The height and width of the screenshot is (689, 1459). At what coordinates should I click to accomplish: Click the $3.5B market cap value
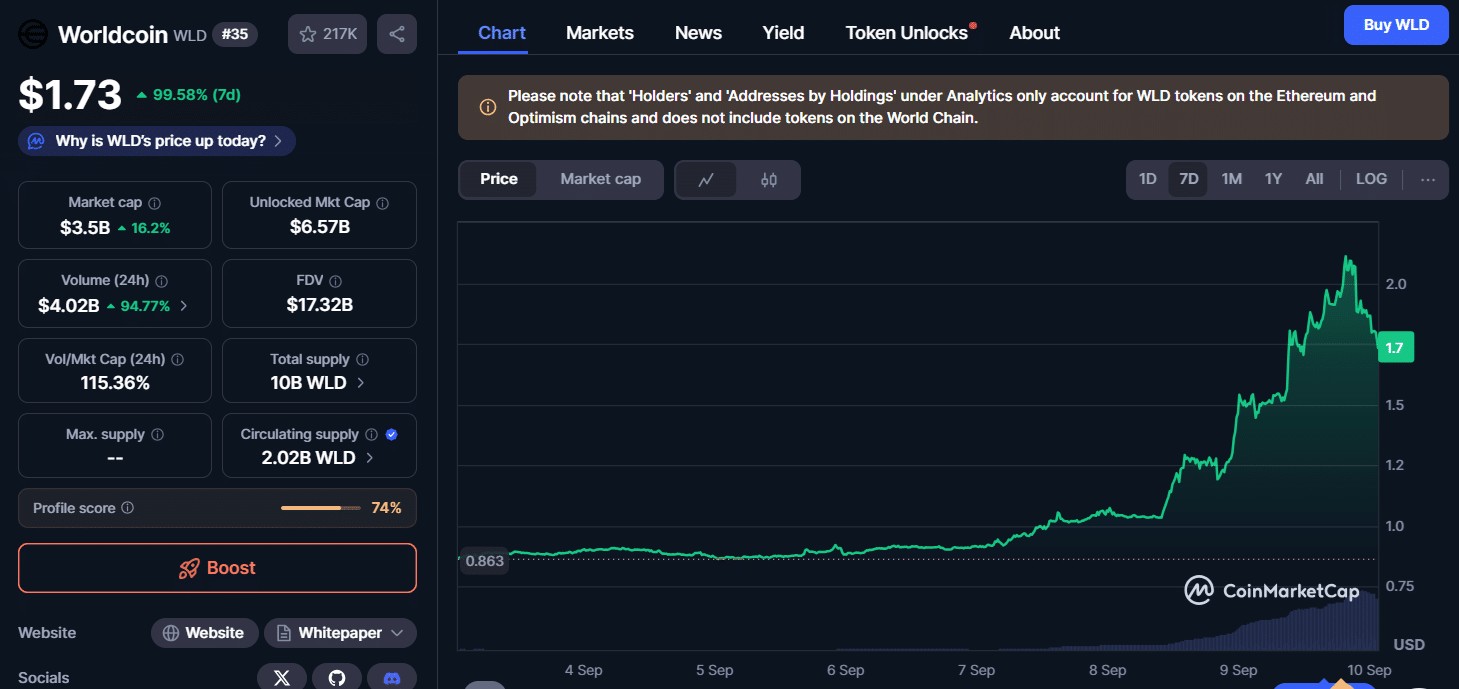[x=85, y=227]
